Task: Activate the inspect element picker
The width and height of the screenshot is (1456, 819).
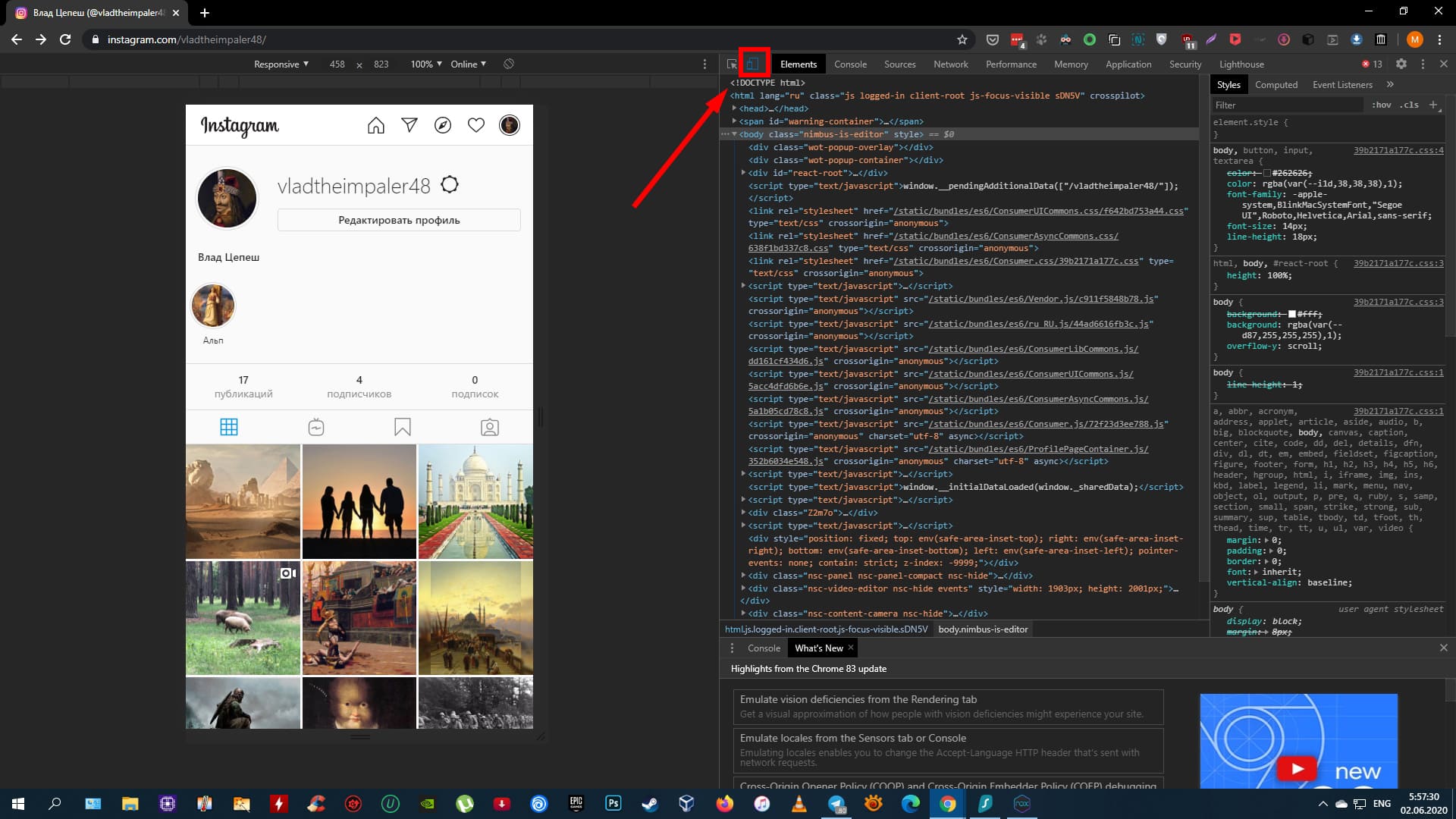Action: [732, 64]
